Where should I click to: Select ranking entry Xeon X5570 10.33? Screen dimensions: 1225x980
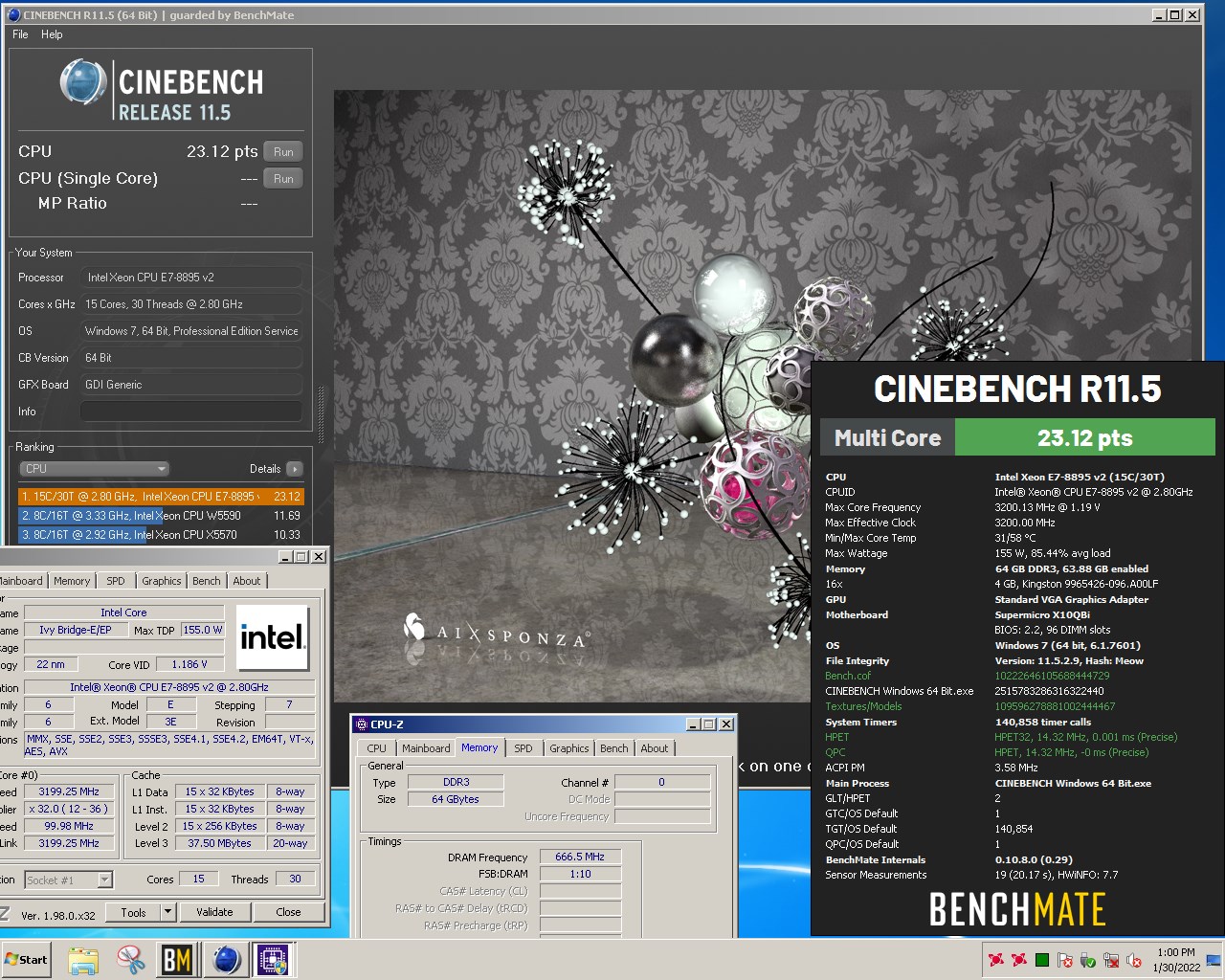[x=161, y=535]
